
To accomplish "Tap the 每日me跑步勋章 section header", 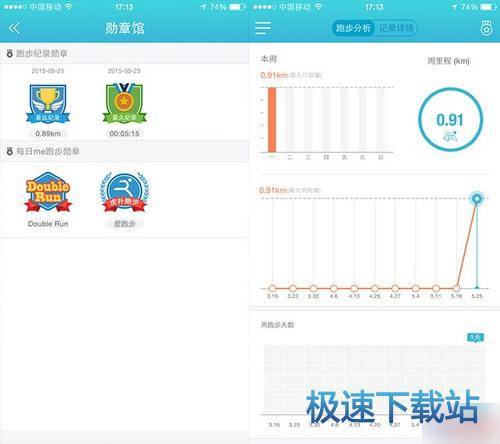I will pyautogui.click(x=124, y=151).
